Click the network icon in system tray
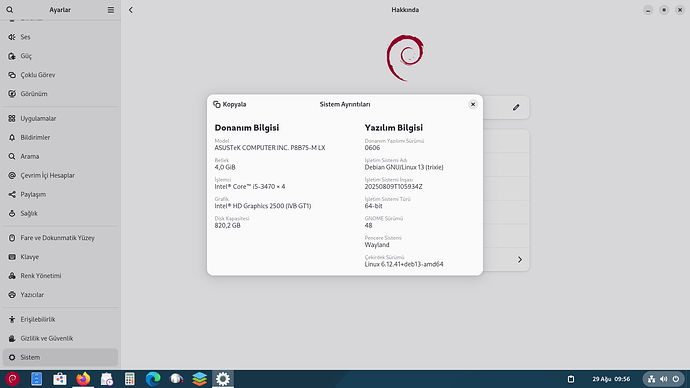The image size is (690, 388). click(652, 379)
